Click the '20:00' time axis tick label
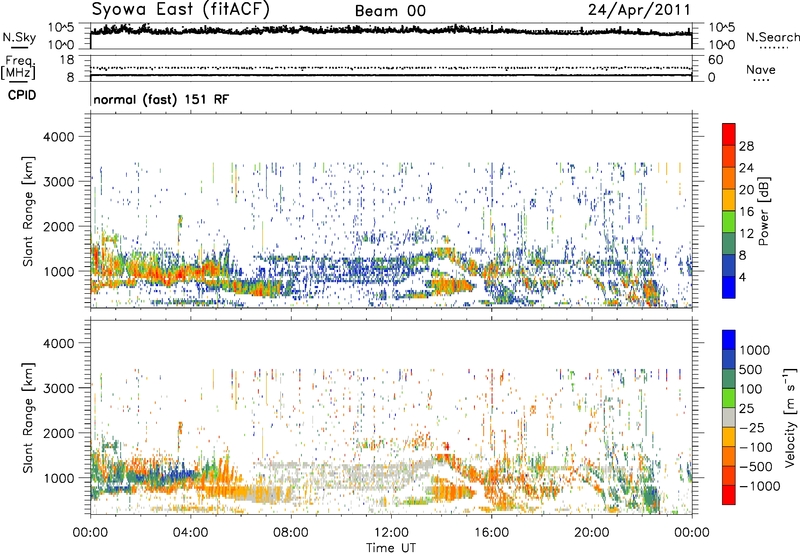Viewport: 800px width, 554px height. (592, 533)
